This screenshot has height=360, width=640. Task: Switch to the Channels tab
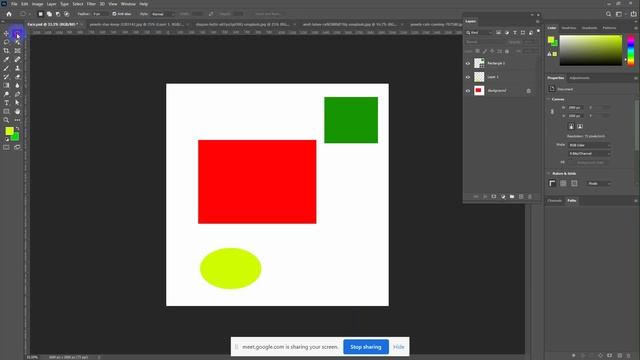(x=554, y=200)
